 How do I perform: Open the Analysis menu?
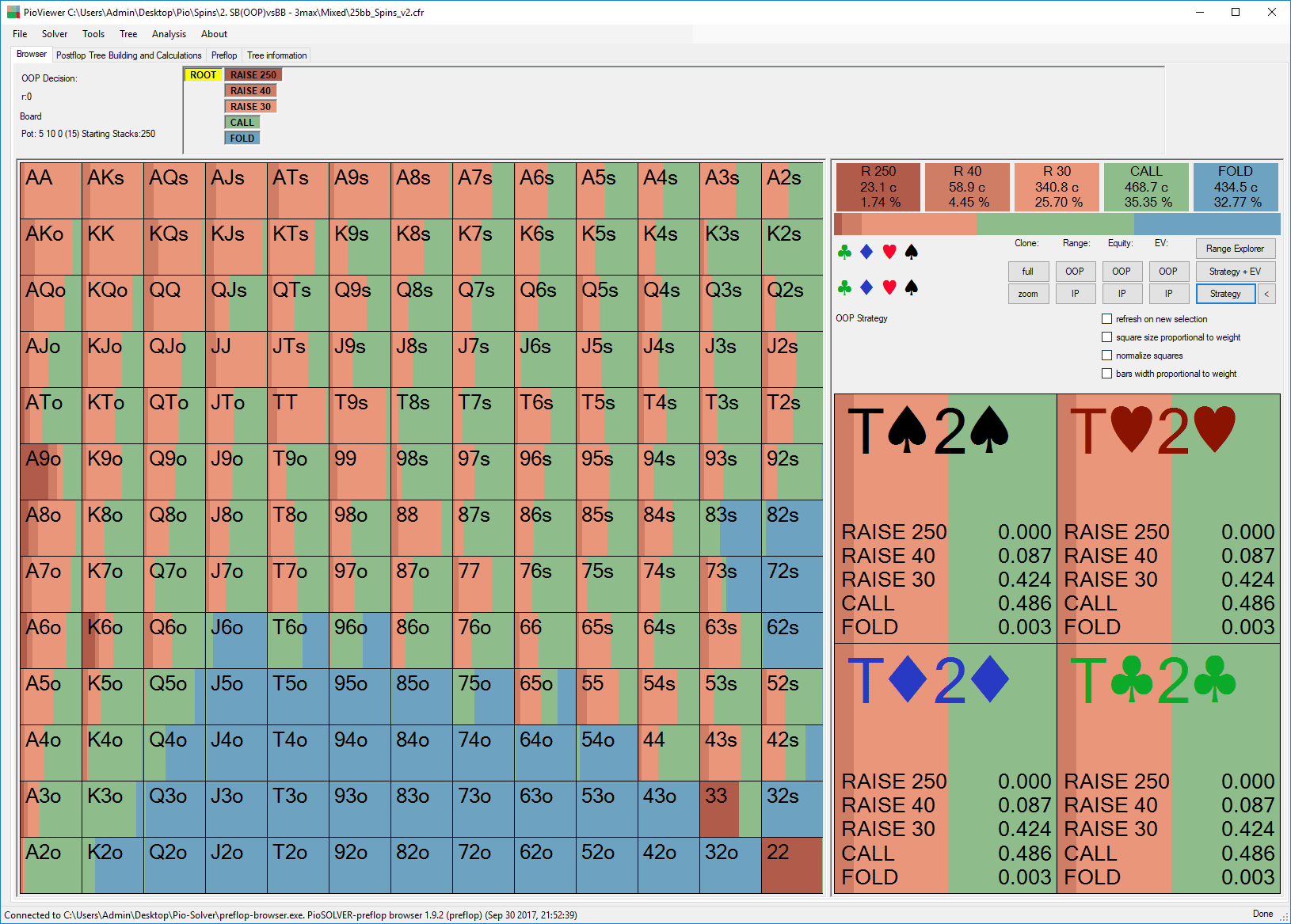[x=169, y=34]
